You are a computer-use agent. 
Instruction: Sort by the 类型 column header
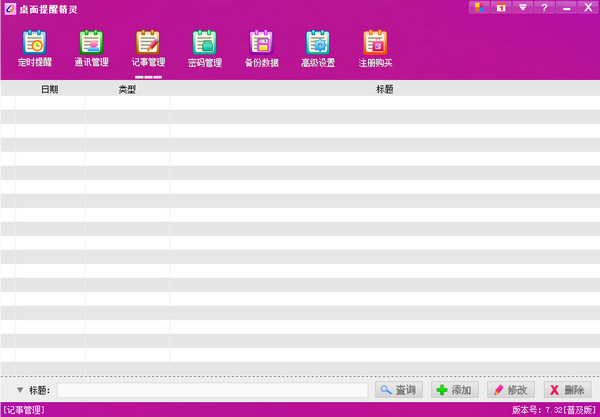tap(127, 89)
